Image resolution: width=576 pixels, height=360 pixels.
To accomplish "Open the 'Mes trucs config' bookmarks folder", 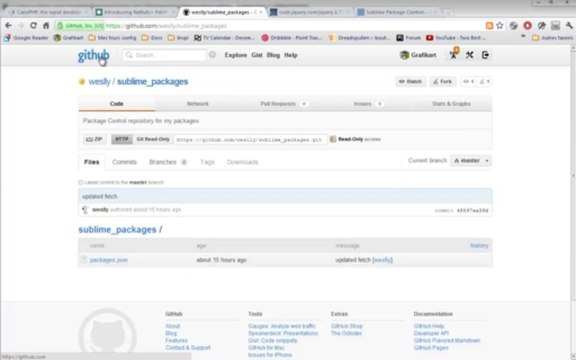I will pyautogui.click(x=112, y=37).
